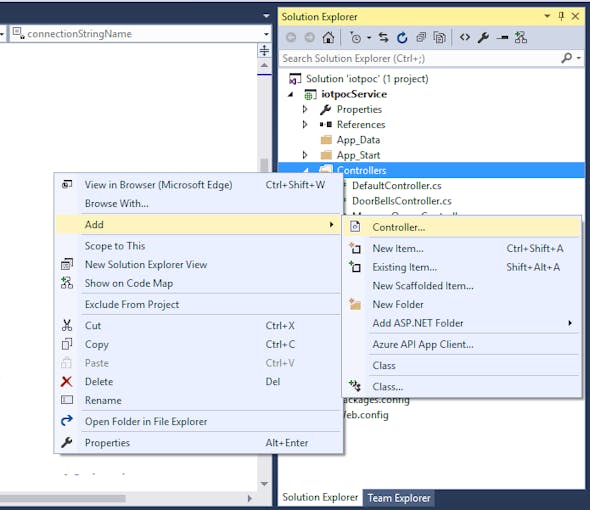Image resolution: width=590 pixels, height=510 pixels.
Task: Select DoorBellsController.cs file
Action: pyautogui.click(x=401, y=201)
